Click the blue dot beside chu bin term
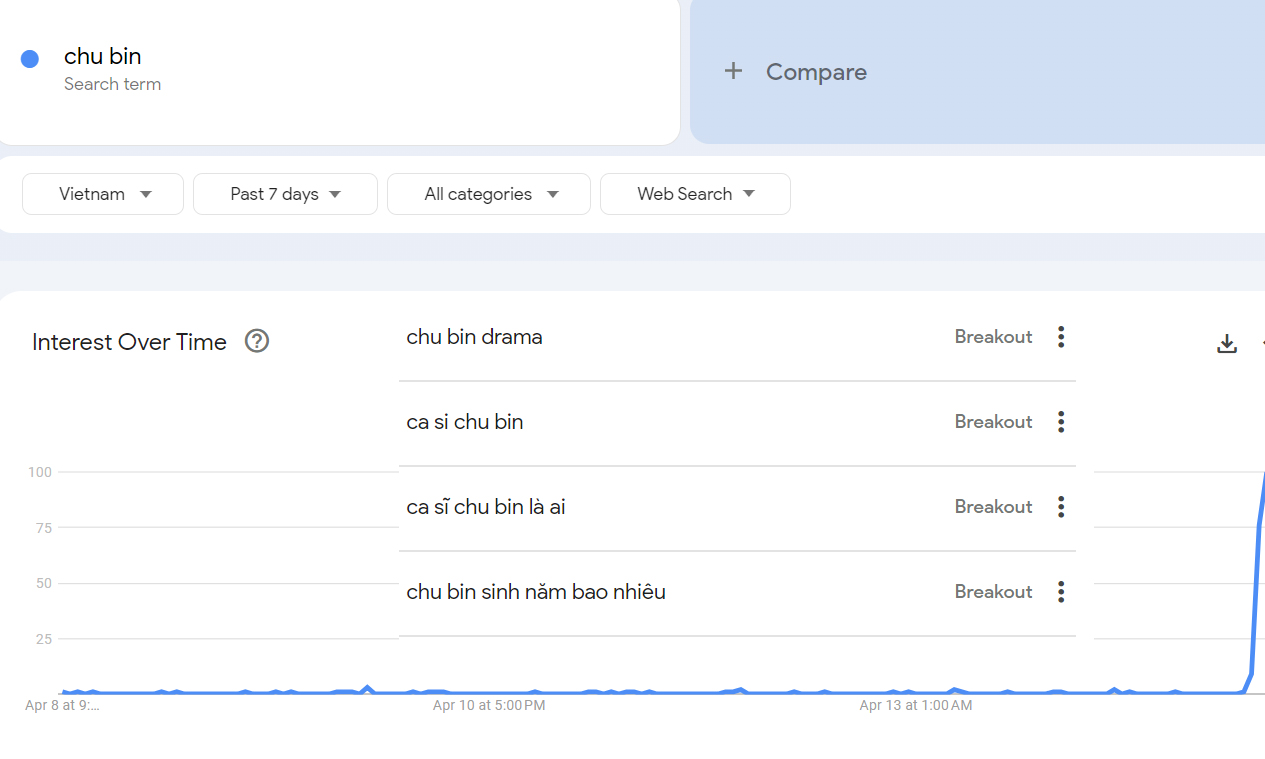The height and width of the screenshot is (759, 1265). [30, 59]
